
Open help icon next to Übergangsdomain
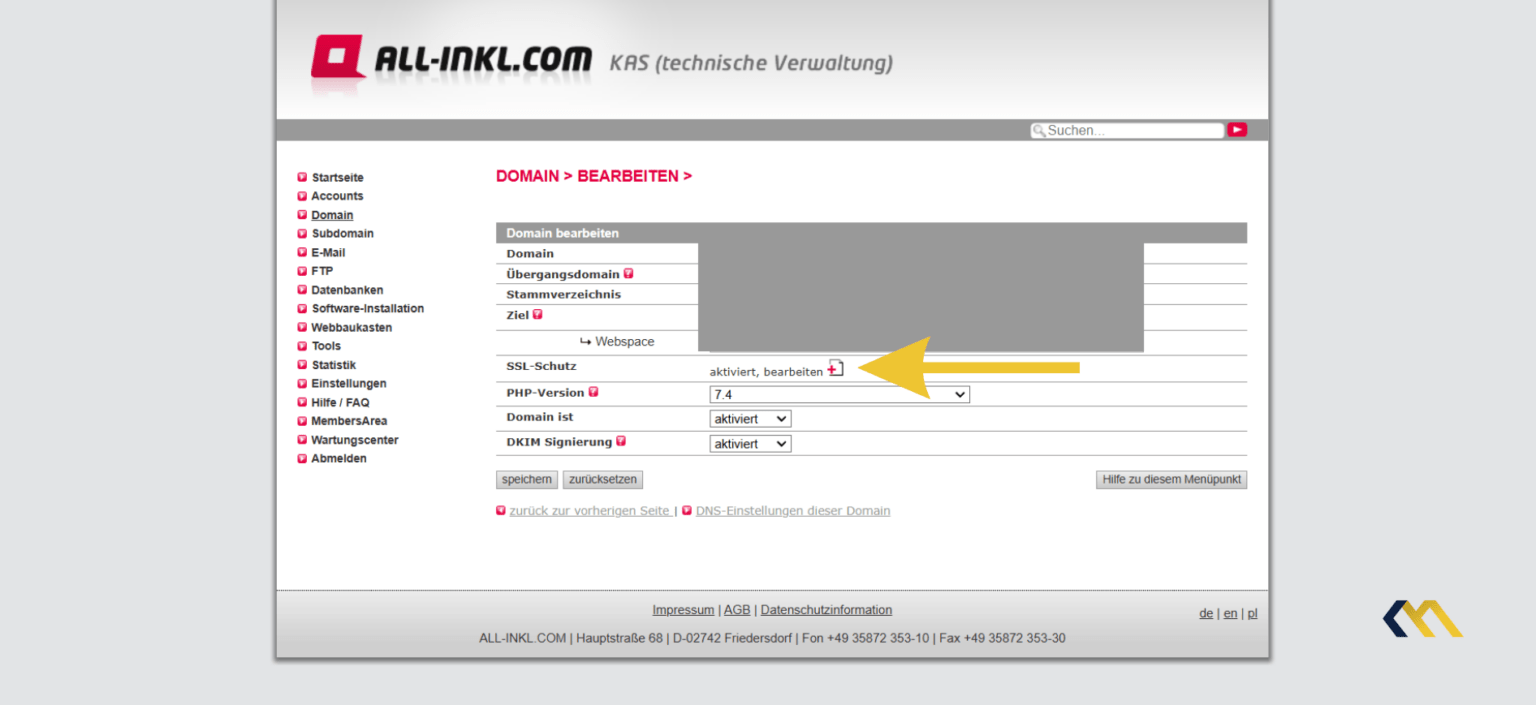click(x=628, y=272)
